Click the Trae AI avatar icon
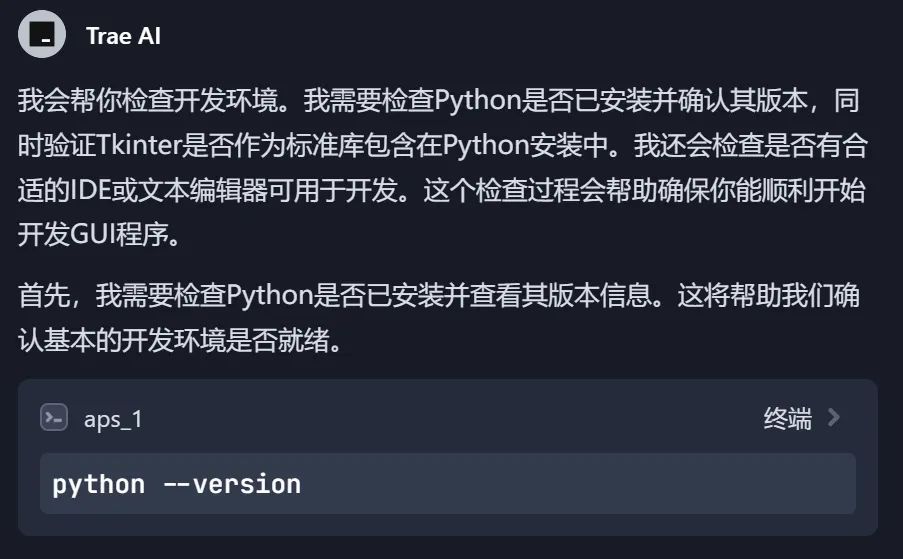This screenshot has width=903, height=559. click(41, 36)
